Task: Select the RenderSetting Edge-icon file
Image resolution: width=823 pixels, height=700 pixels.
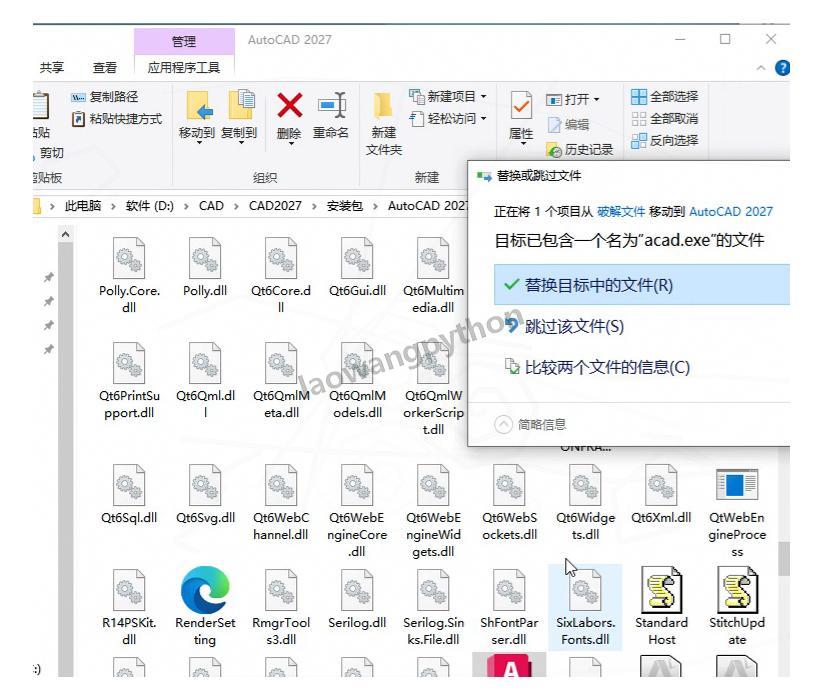Action: coord(205,607)
